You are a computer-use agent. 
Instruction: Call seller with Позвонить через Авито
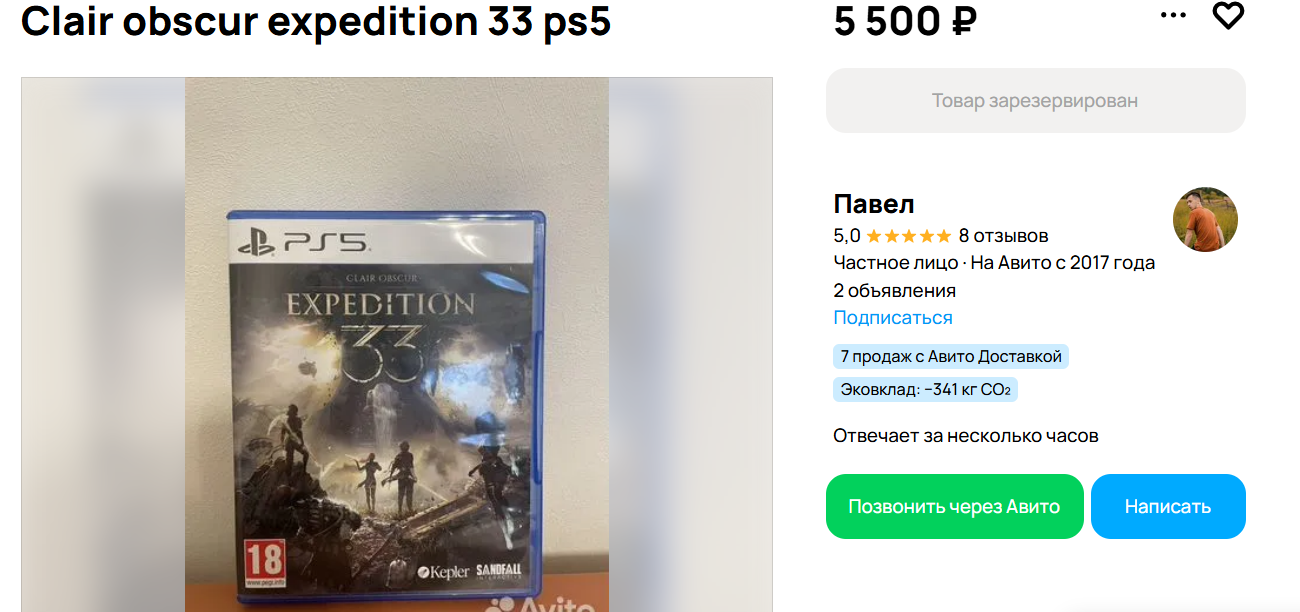(954, 506)
